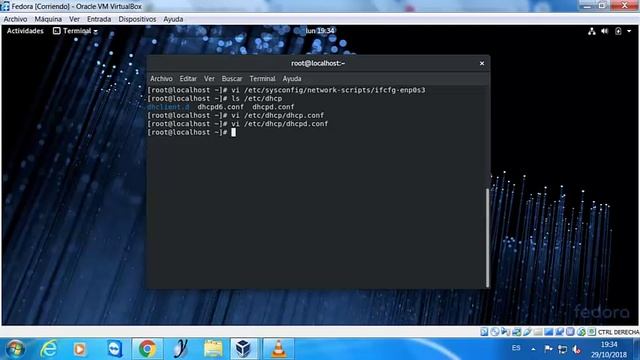This screenshot has width=640, height=360.
Task: Click the Fedora power icon in top bar
Action: point(618,31)
